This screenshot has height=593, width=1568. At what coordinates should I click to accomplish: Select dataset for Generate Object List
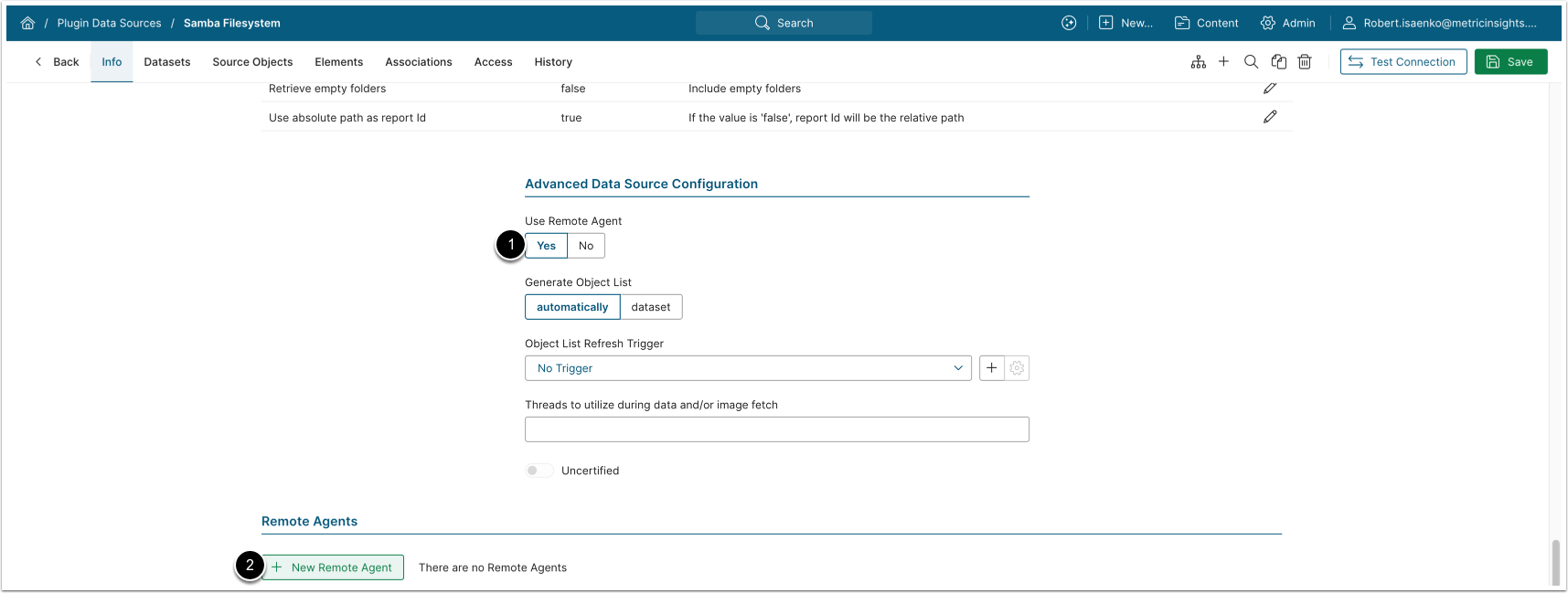click(x=650, y=307)
